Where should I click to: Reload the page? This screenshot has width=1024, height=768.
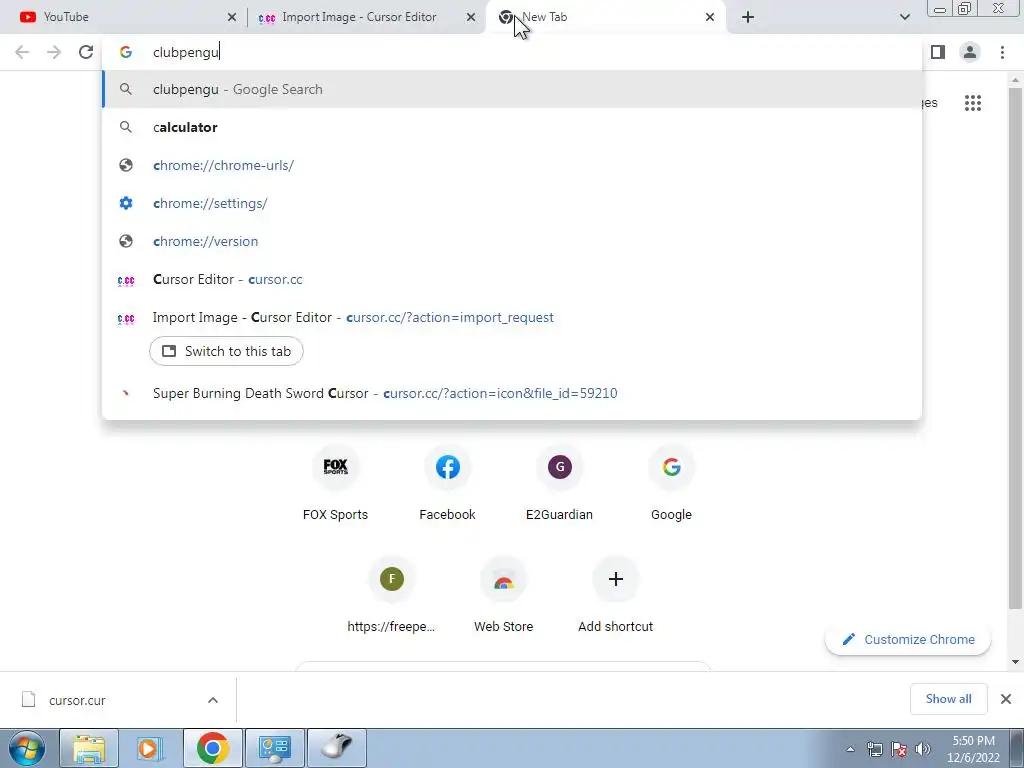click(86, 52)
